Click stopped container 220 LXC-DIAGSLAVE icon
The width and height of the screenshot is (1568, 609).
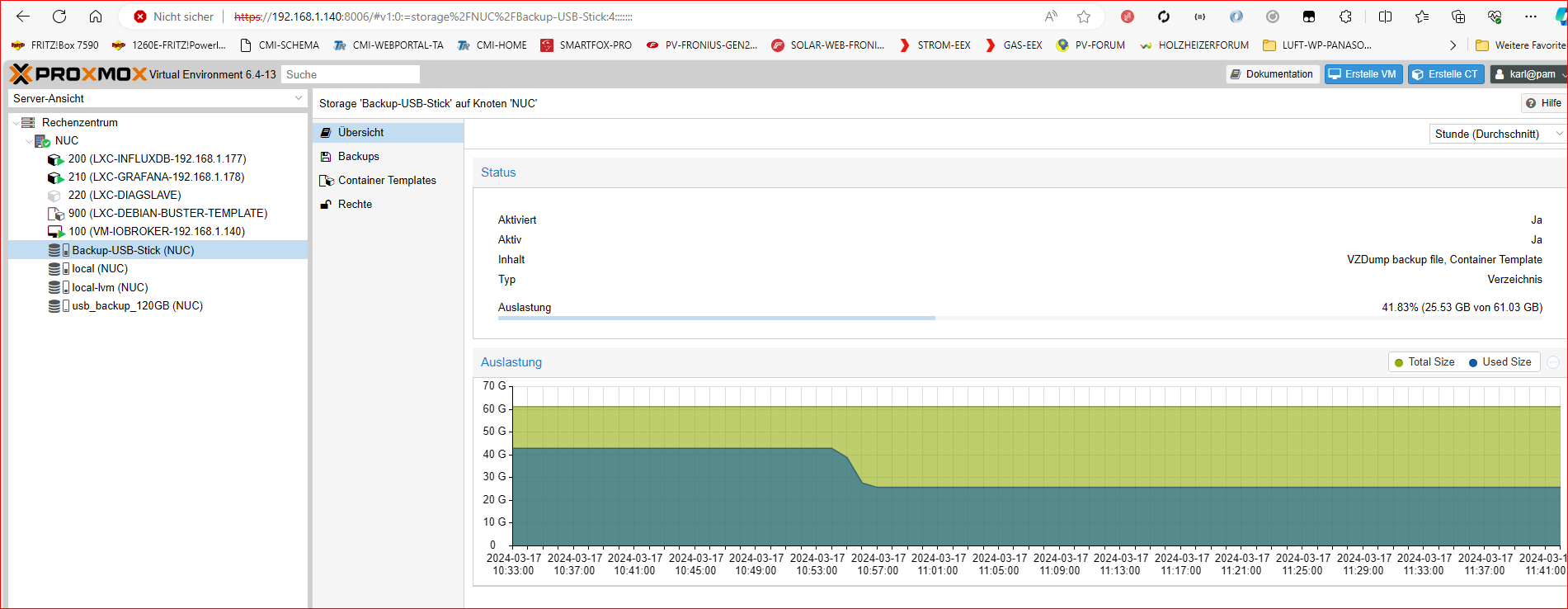(x=54, y=196)
